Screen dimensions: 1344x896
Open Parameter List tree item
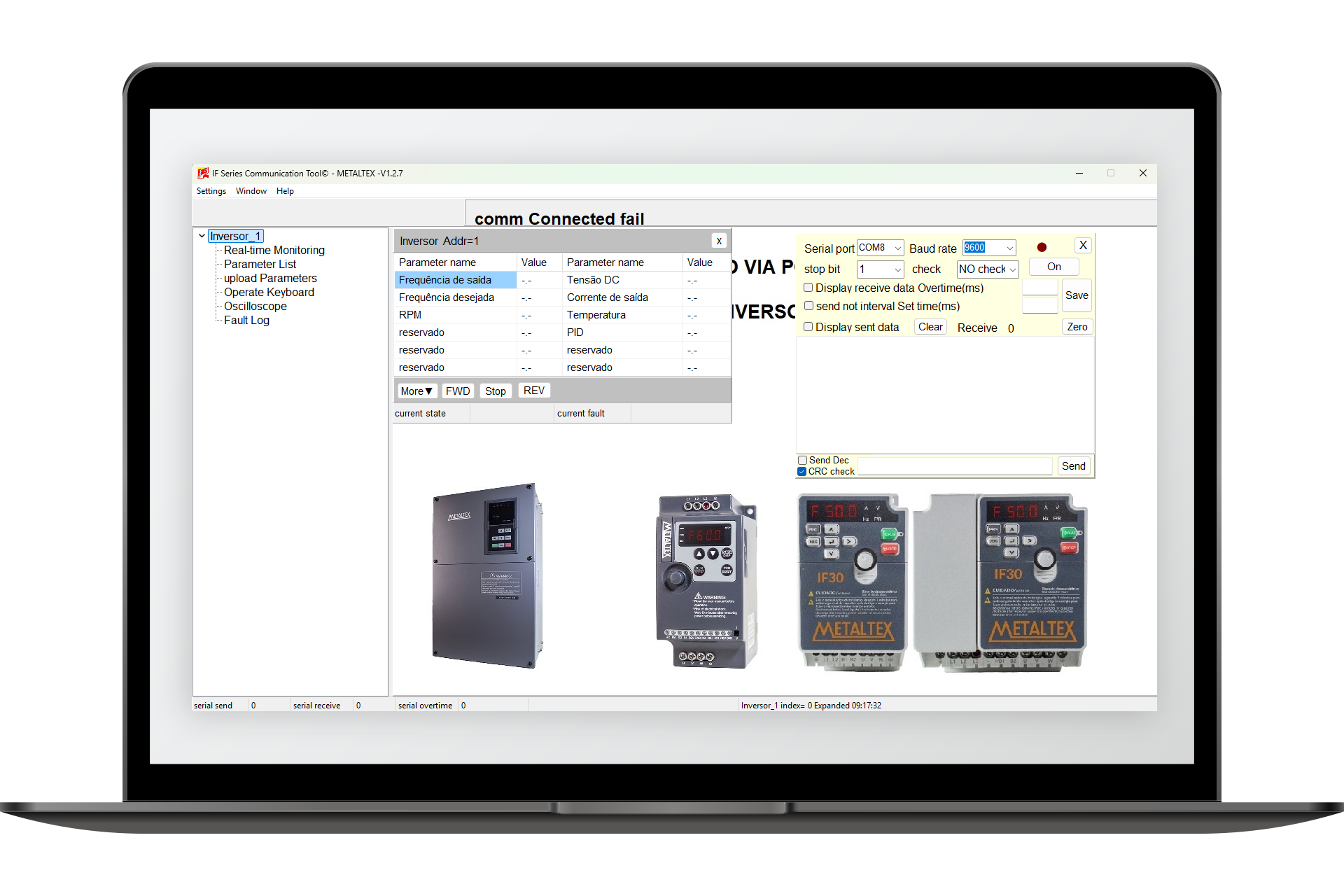pyautogui.click(x=260, y=264)
